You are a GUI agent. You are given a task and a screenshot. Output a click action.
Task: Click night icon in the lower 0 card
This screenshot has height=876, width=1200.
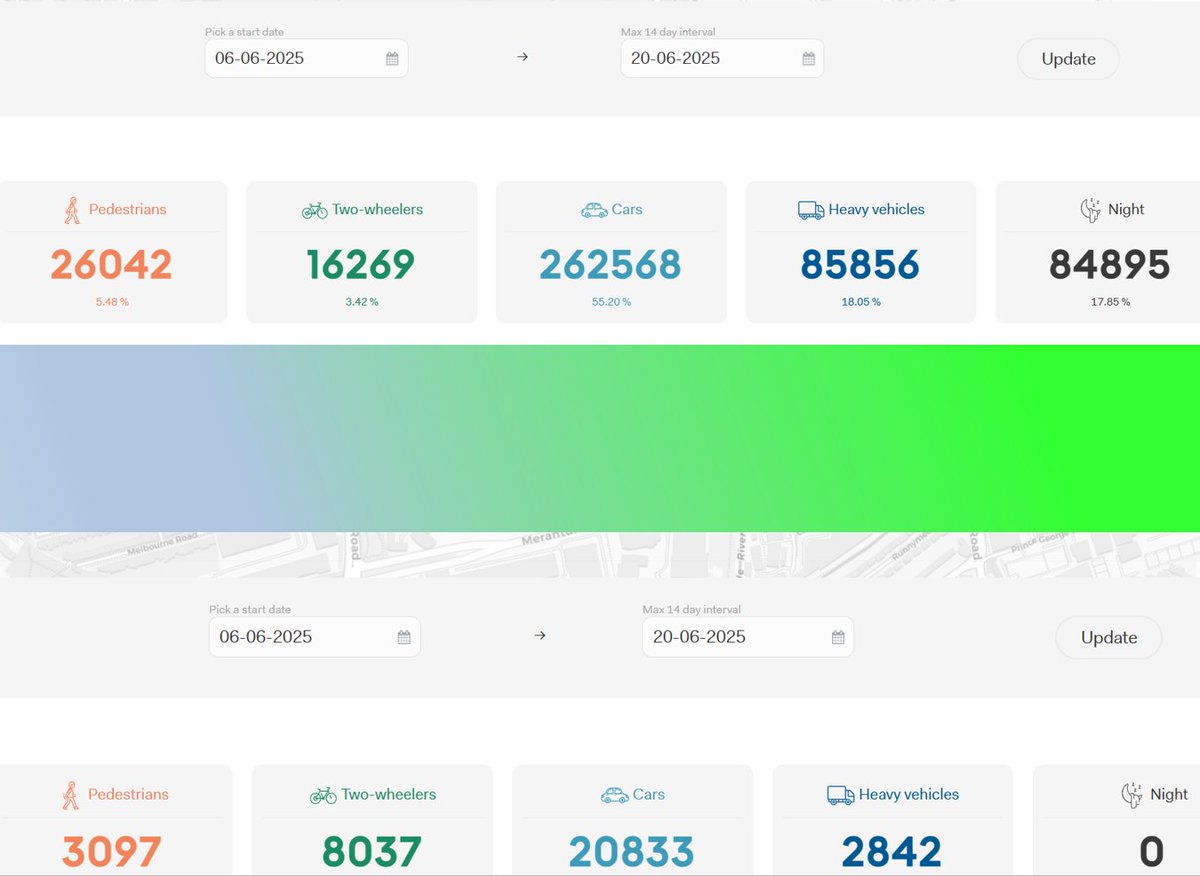pos(1132,796)
